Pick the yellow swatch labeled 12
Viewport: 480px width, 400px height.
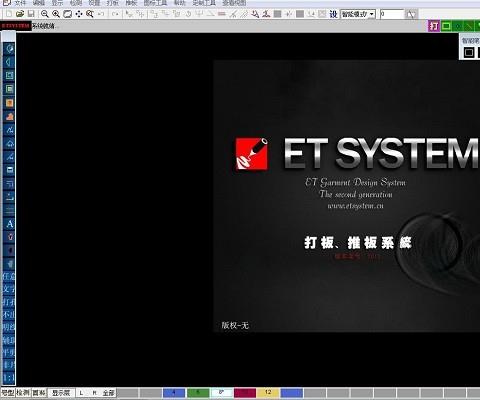[268, 393]
